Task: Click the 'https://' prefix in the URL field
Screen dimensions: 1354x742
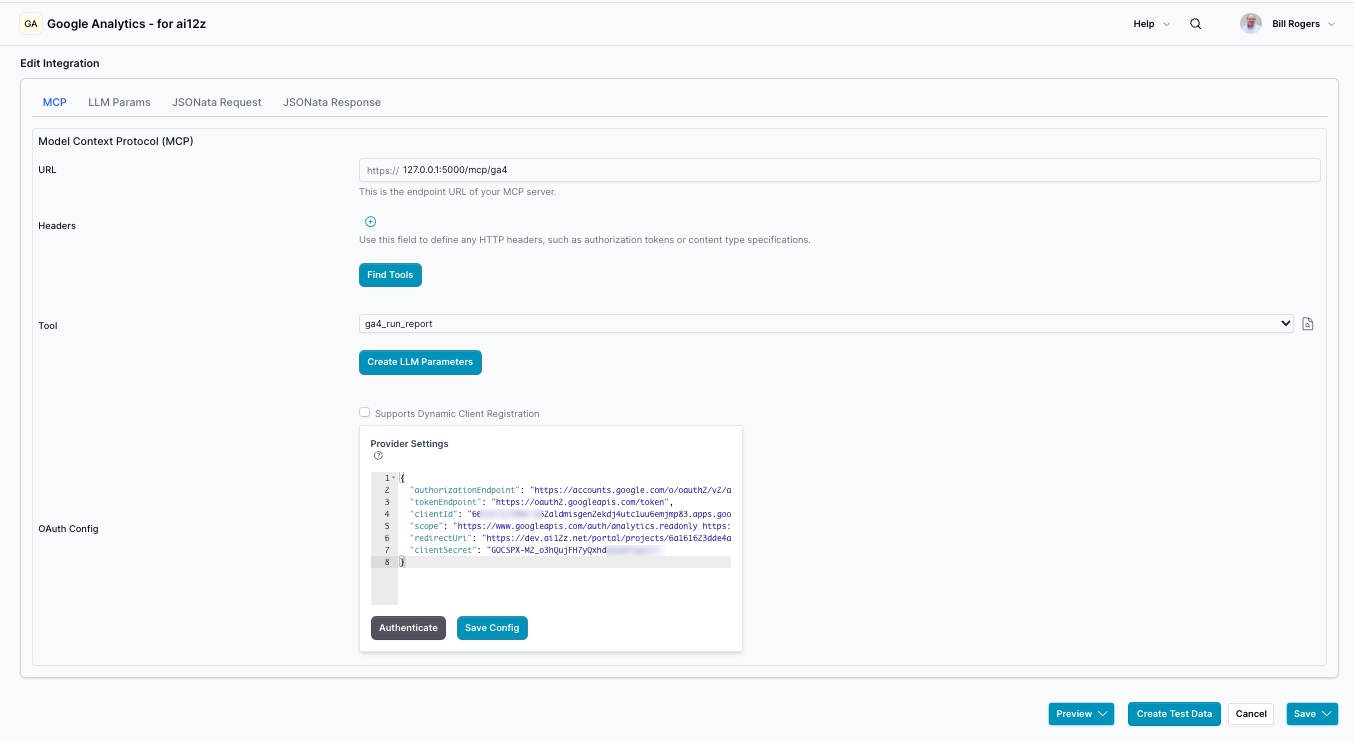Action: pos(383,171)
